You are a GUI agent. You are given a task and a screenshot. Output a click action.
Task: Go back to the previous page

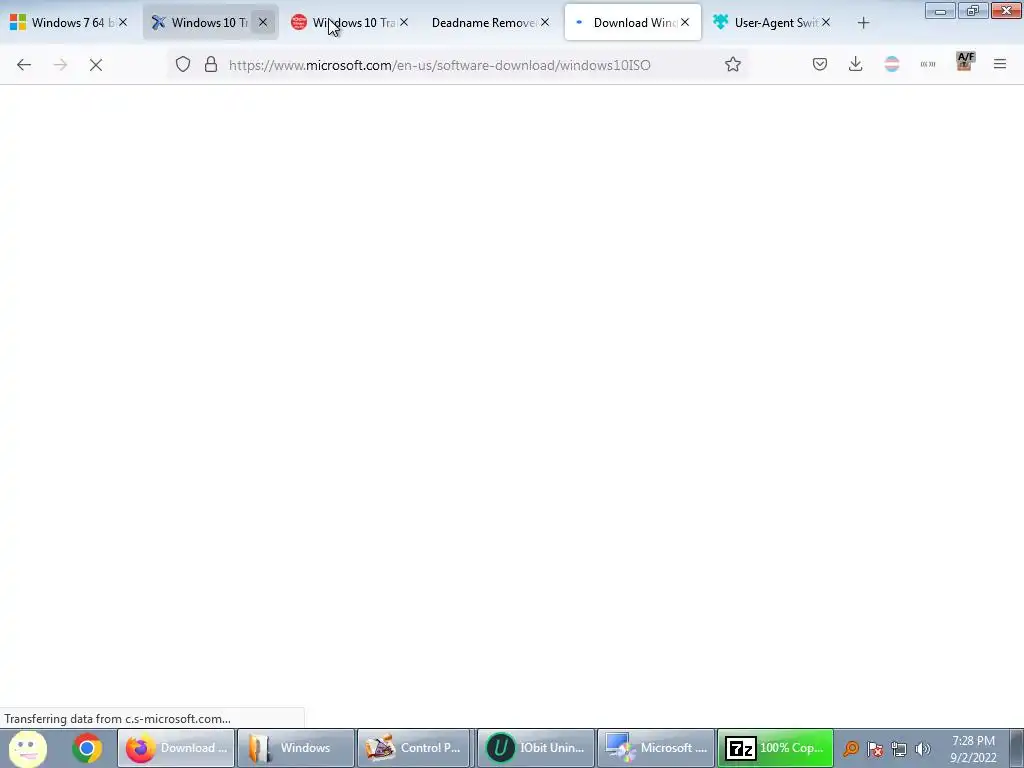point(24,65)
